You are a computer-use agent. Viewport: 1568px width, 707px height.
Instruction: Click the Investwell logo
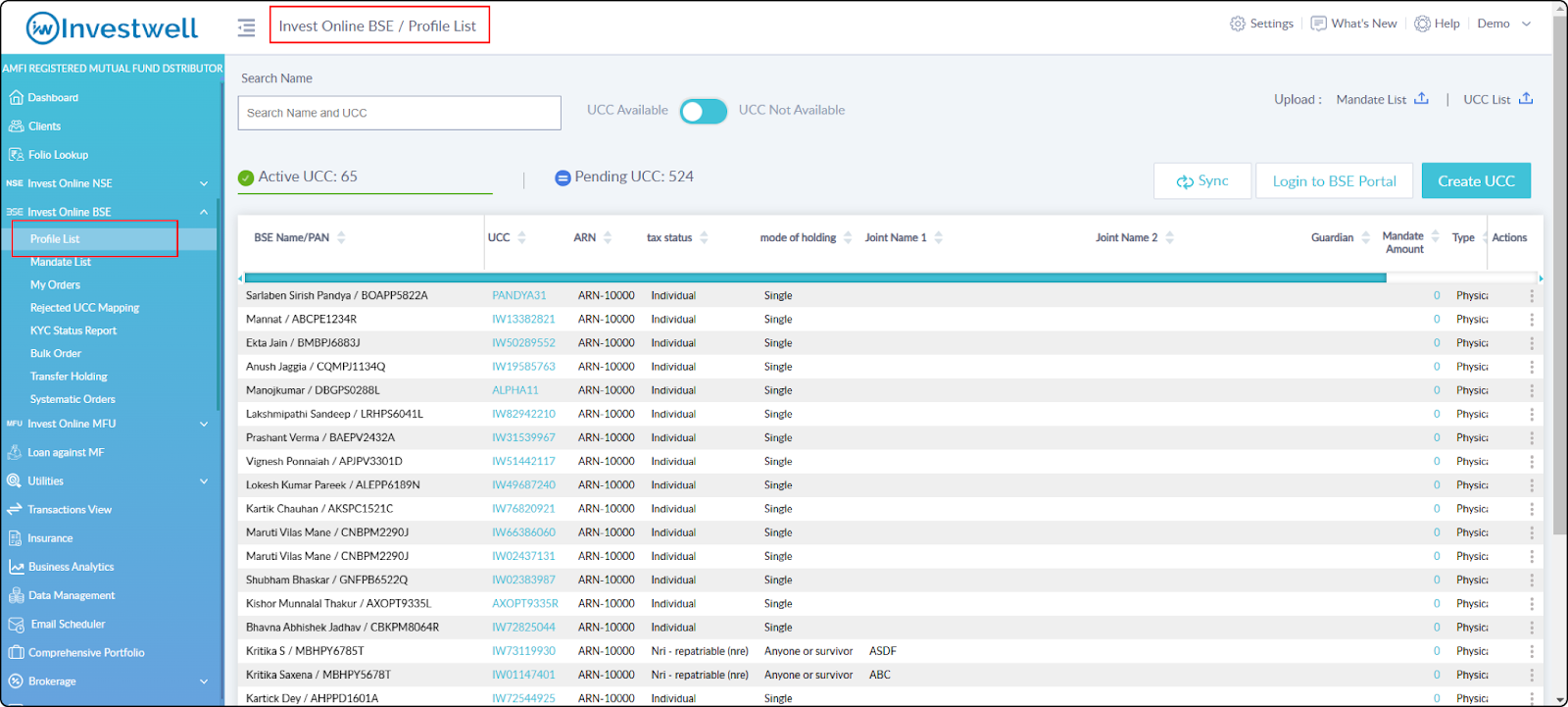tap(112, 27)
